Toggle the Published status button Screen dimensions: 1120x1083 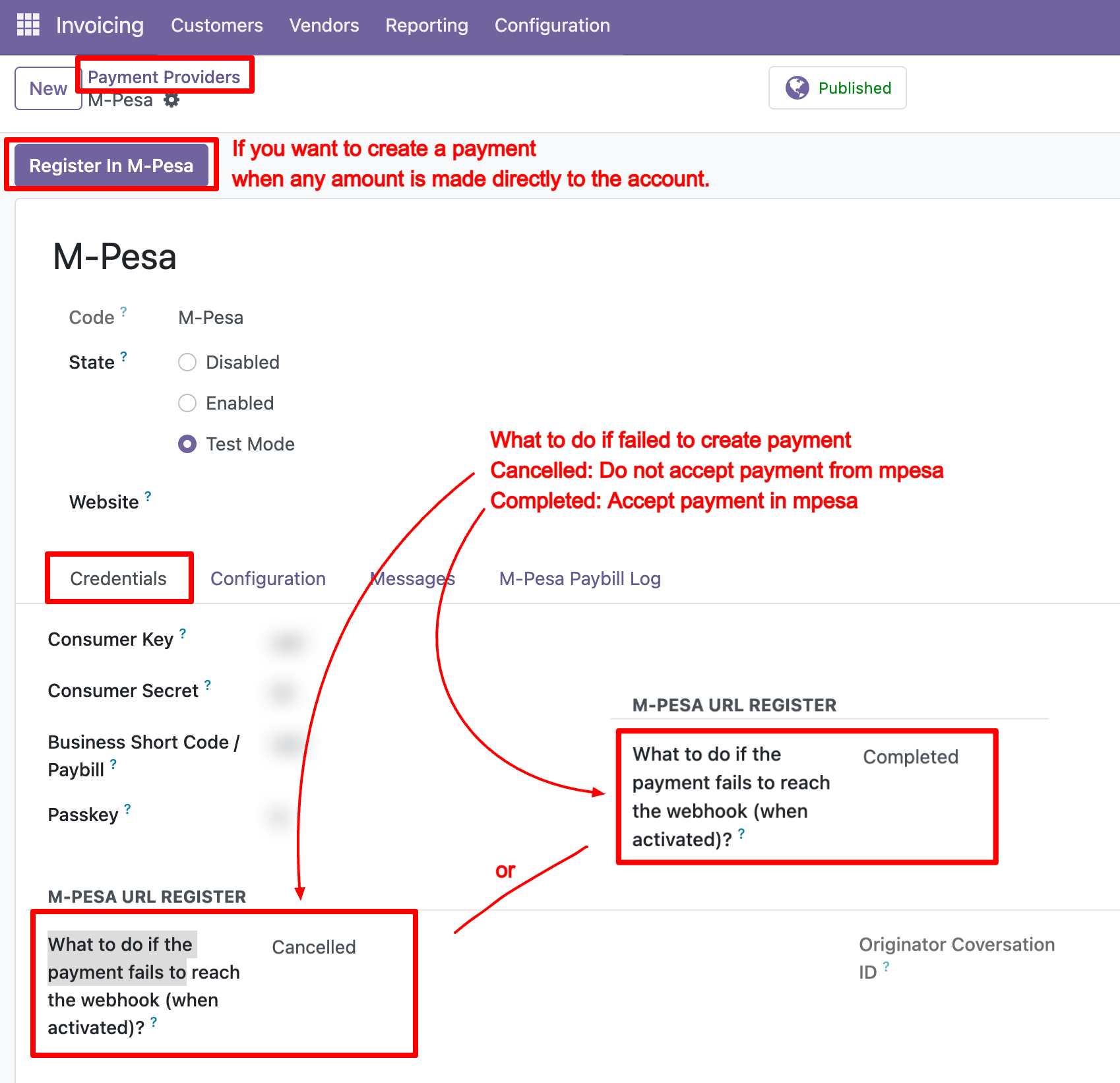click(838, 88)
